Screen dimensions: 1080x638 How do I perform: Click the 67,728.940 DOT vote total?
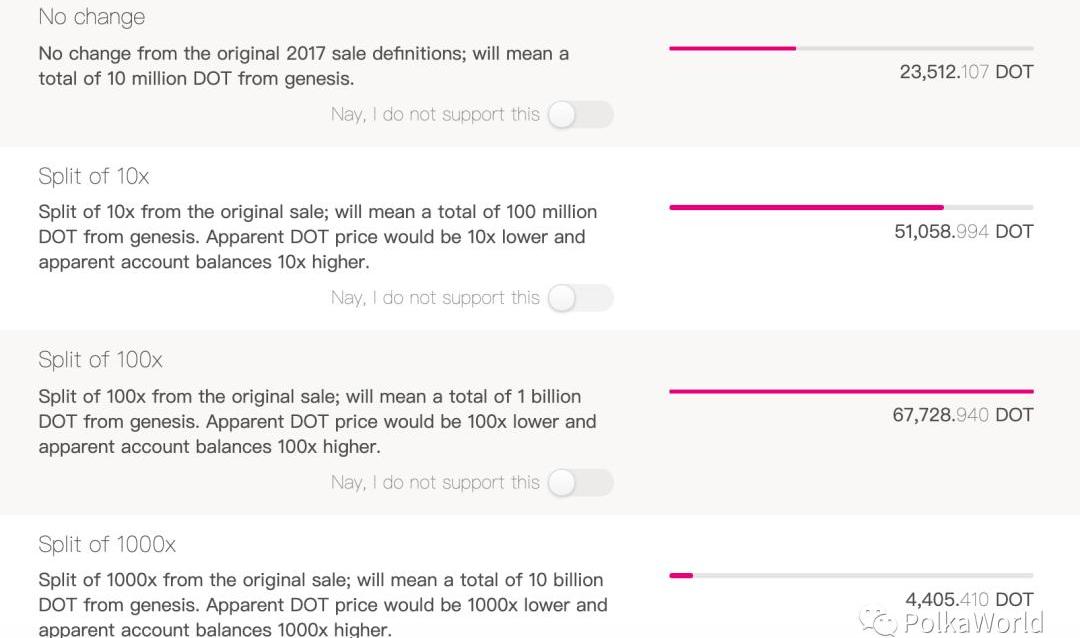pos(963,415)
